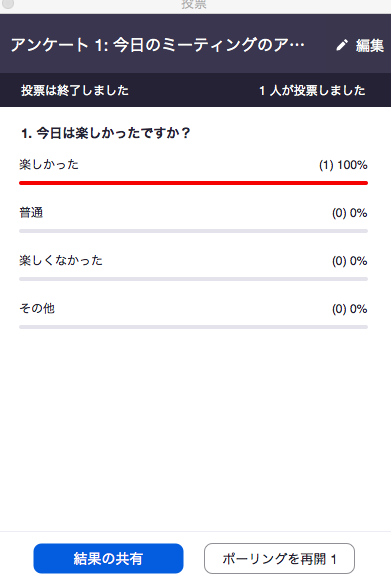Image resolution: width=391 pixels, height=580 pixels.
Task: Click the 結果の共有 share results button
Action: pos(108,558)
